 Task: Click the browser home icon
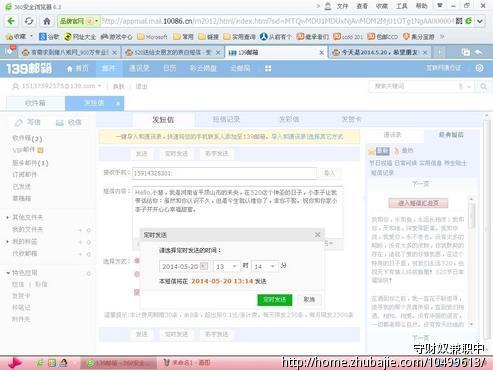(47, 21)
